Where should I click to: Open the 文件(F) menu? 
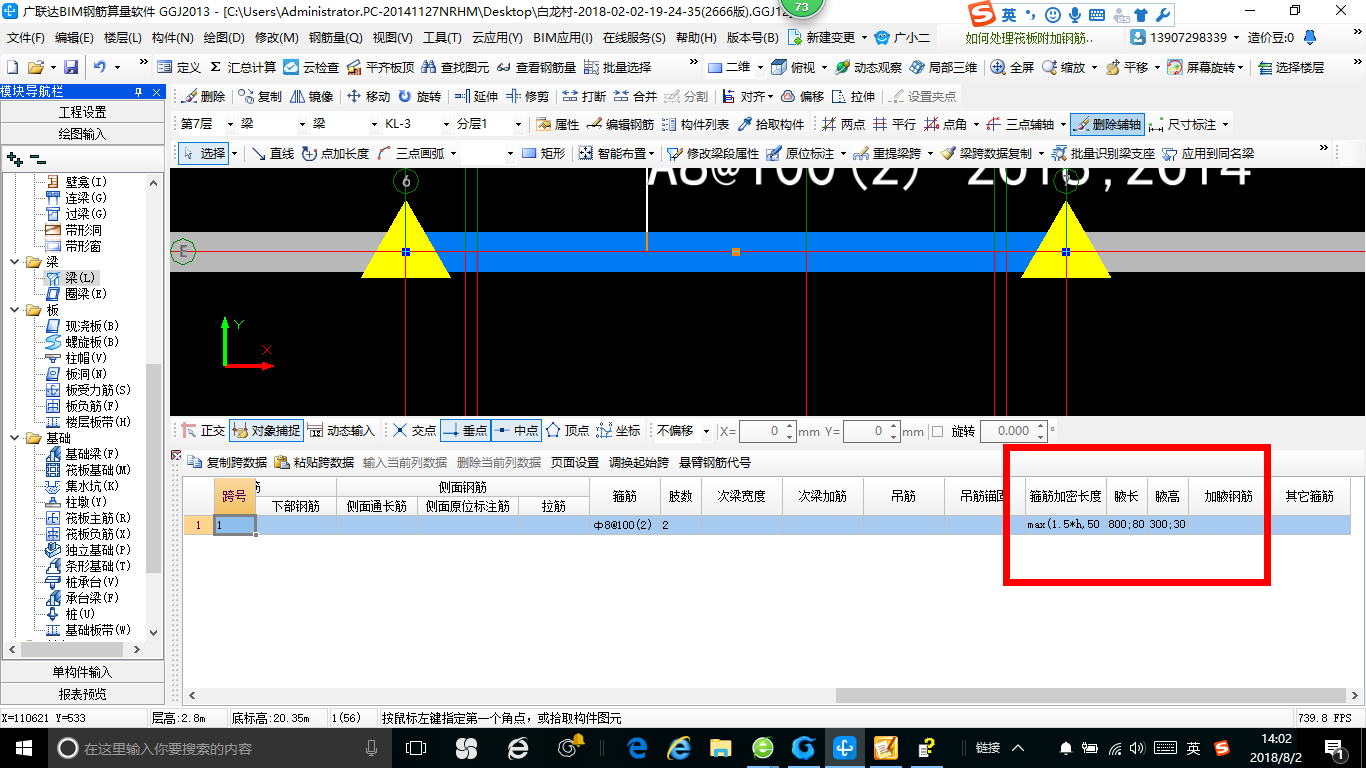point(26,37)
